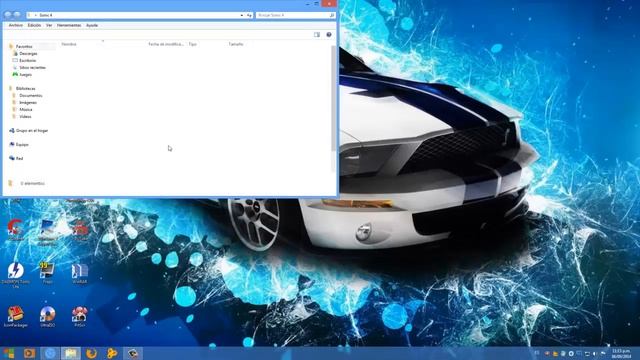The height and width of the screenshot is (360, 640).
Task: Go forward in the Explorer window
Action: click(17, 15)
